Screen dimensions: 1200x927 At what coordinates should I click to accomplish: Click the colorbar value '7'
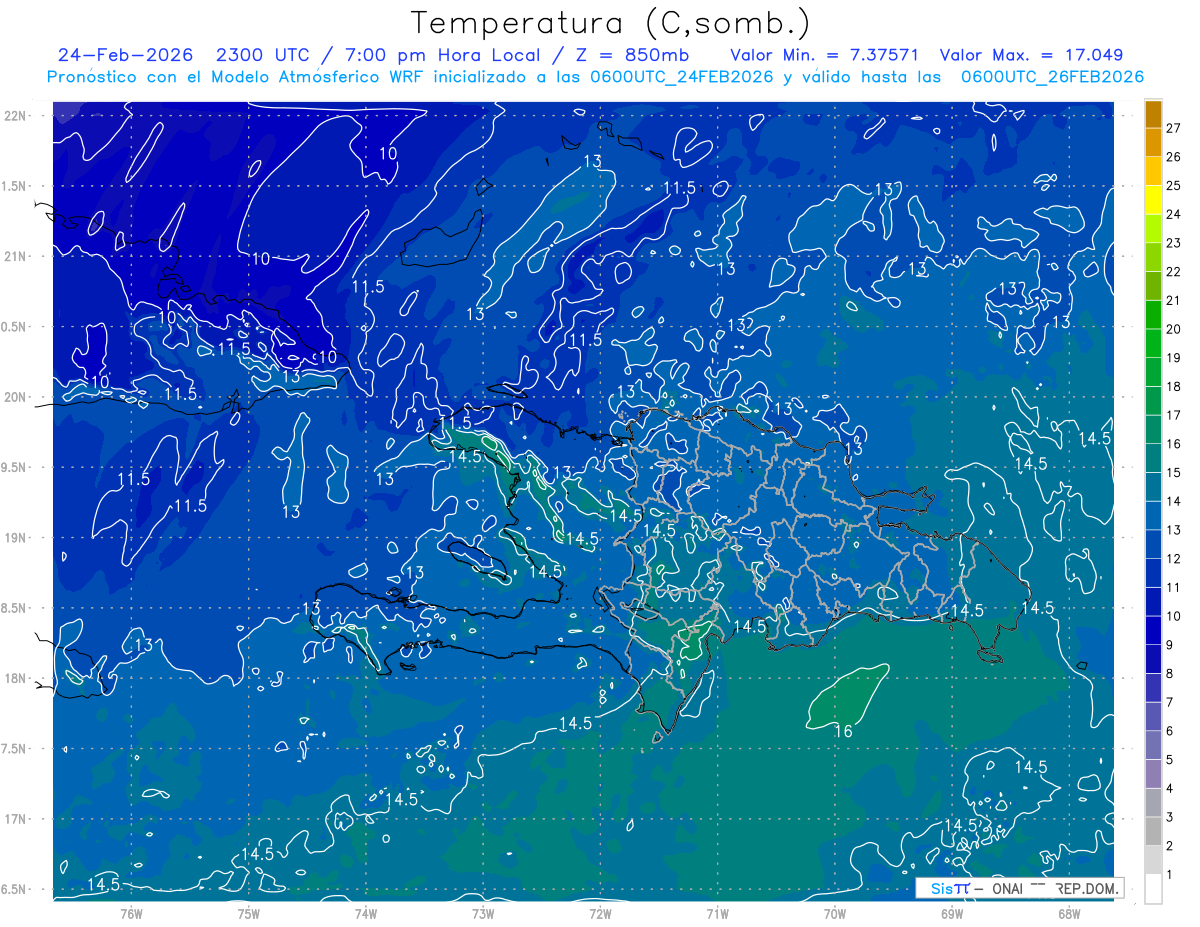click(x=1170, y=702)
